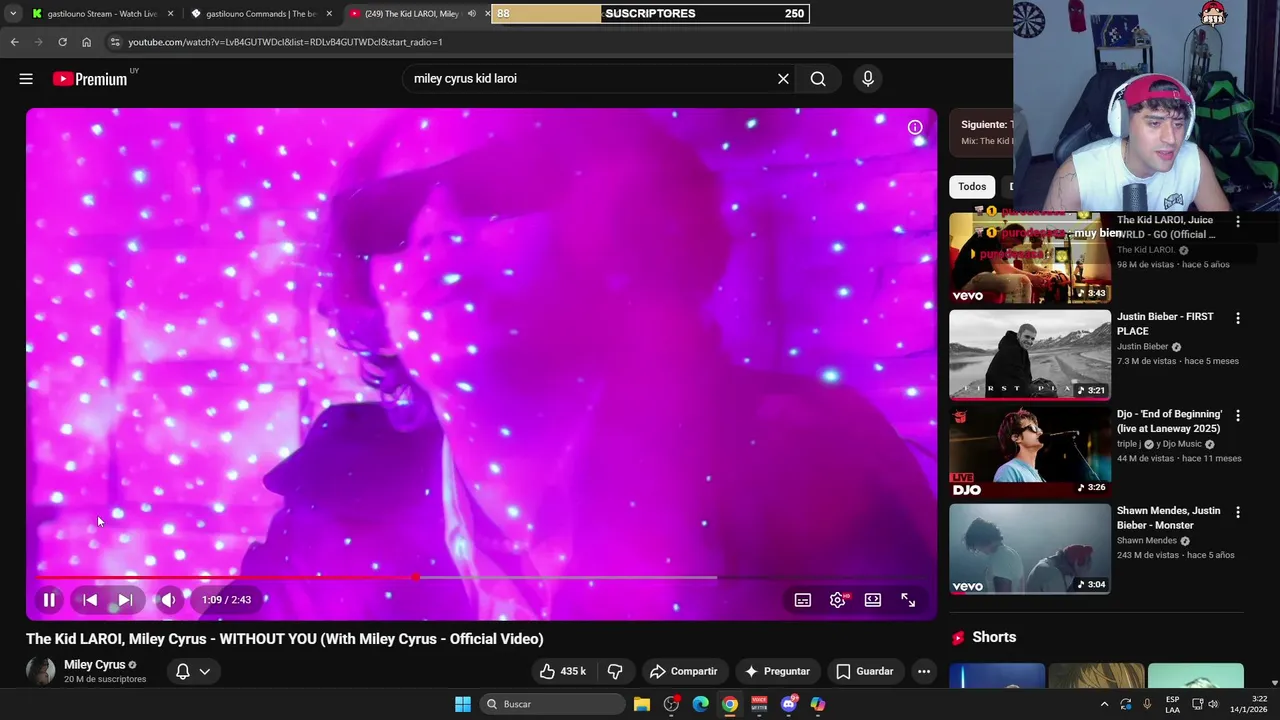Click the video info card icon
This screenshot has height=720, width=1280.
[915, 127]
